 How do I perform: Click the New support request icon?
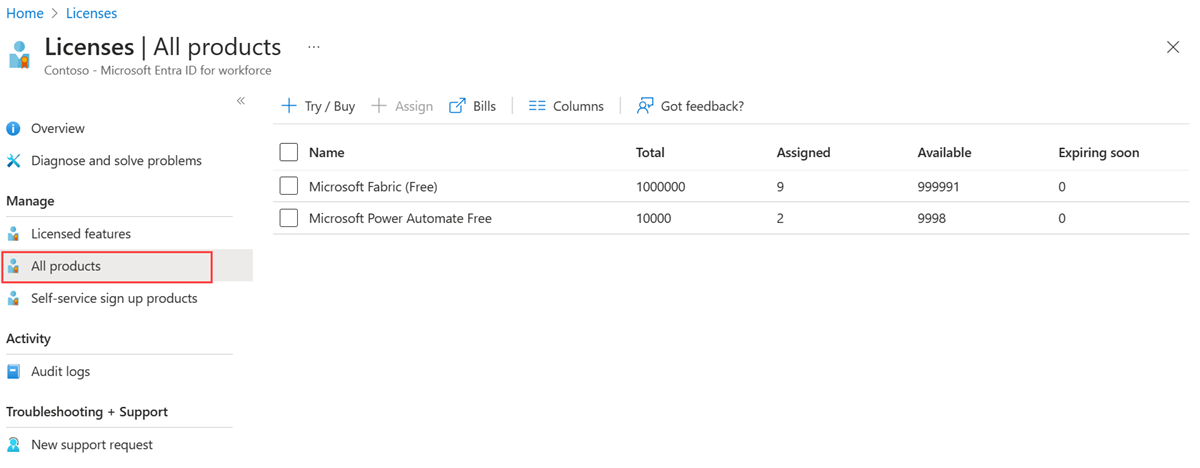pos(13,445)
